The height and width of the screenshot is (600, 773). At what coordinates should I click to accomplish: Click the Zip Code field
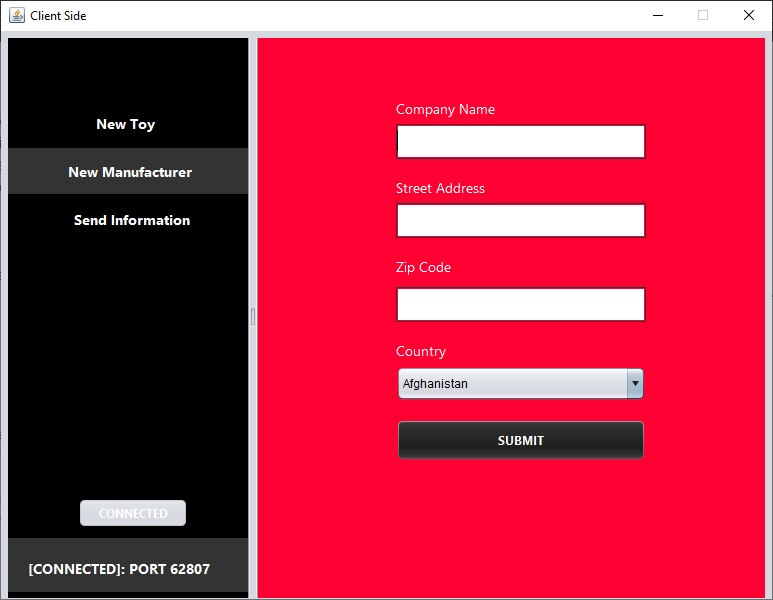521,304
